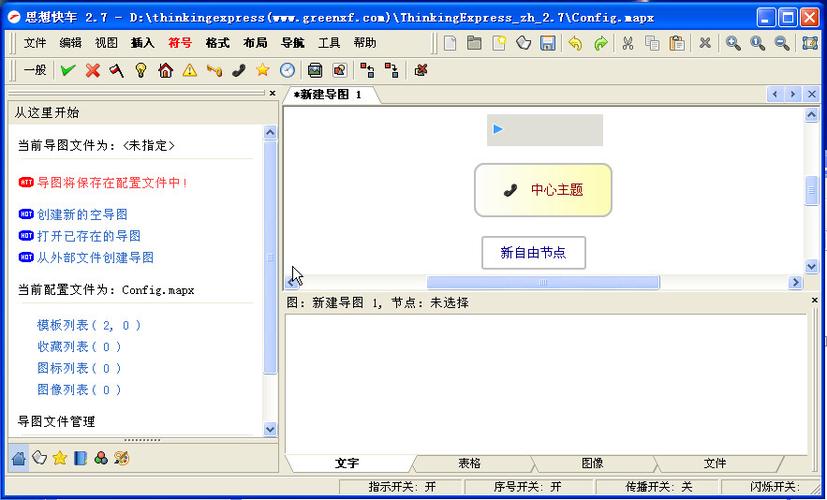Click 打开已存在的导图 link
Viewport: 827px width, 500px height.
coord(89,236)
